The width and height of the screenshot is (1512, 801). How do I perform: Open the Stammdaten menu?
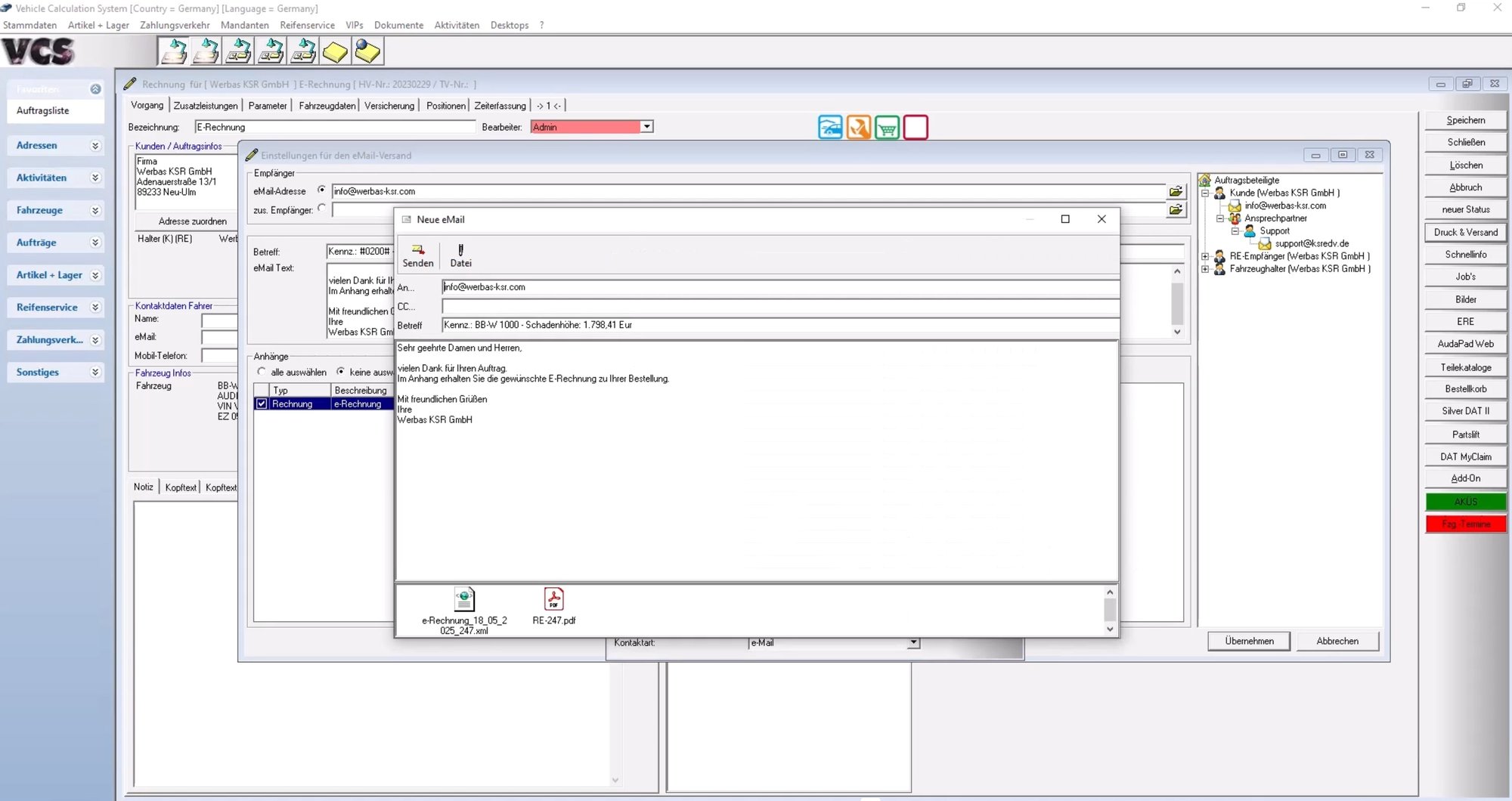(29, 25)
